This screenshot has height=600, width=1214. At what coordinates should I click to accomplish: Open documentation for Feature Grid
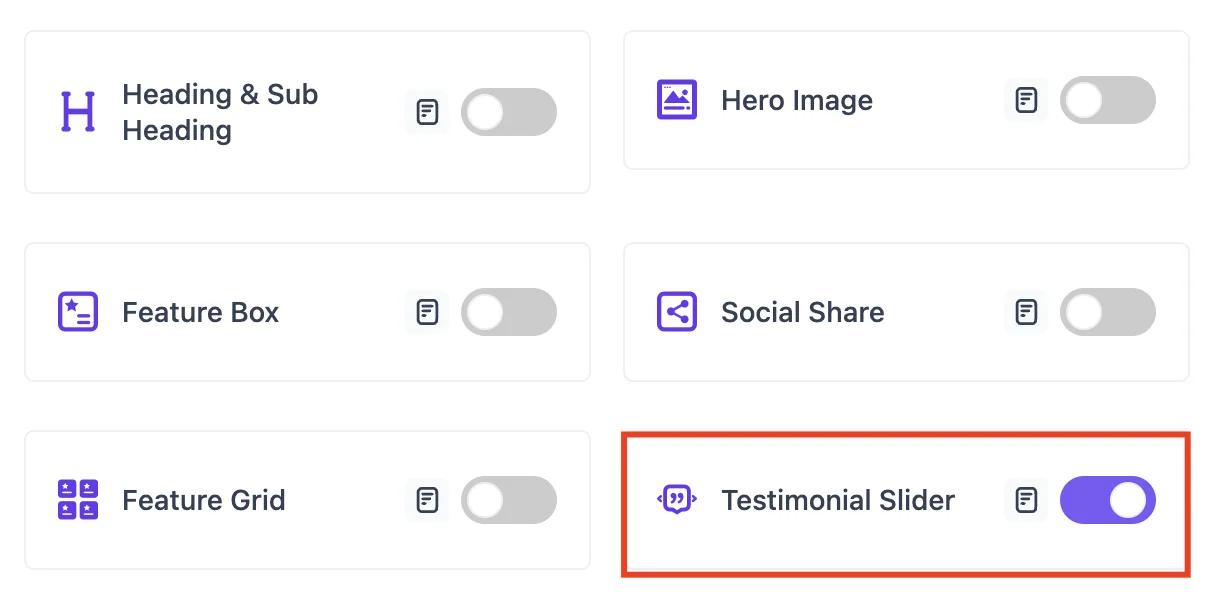pos(427,500)
